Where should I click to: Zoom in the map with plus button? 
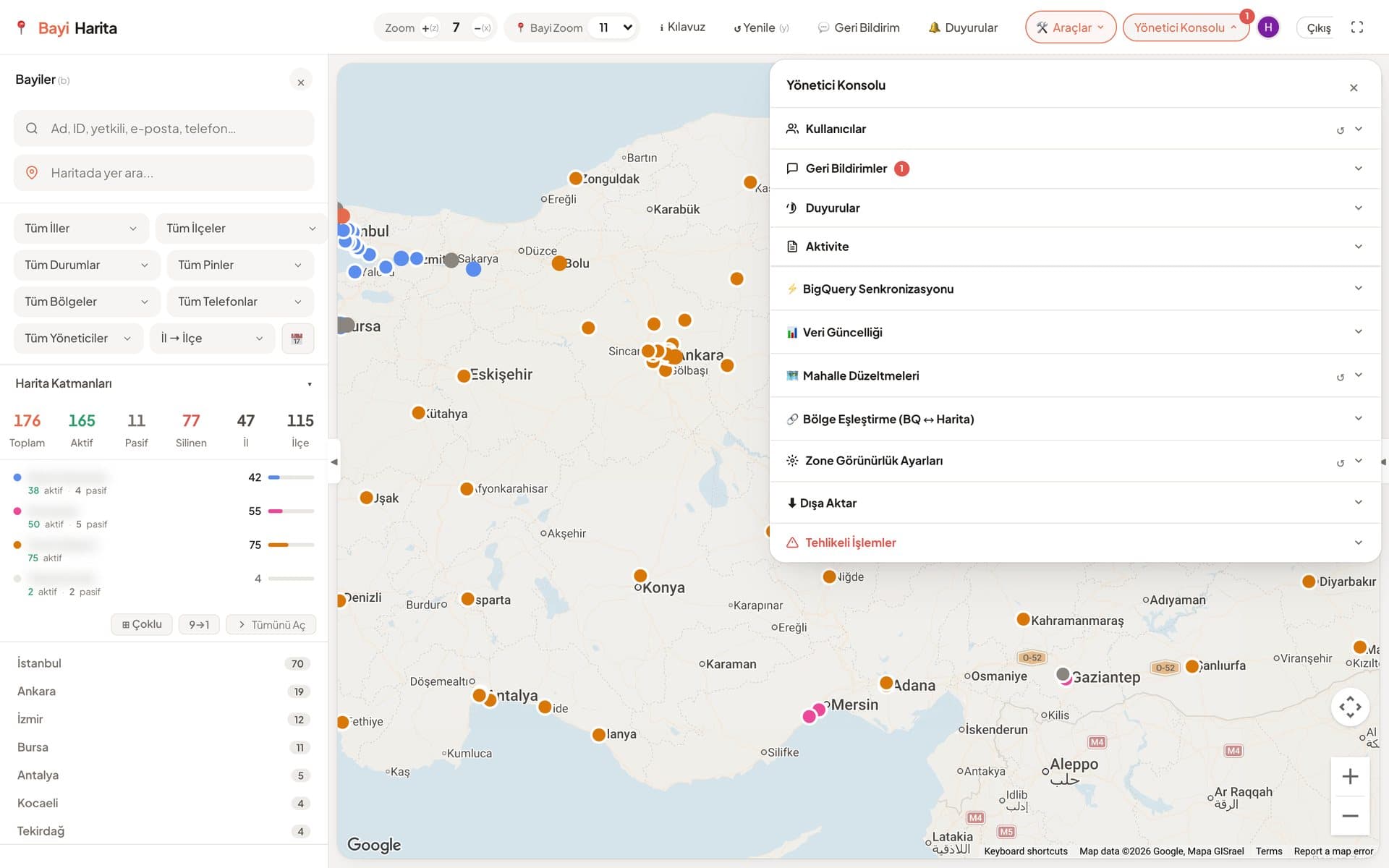[x=1350, y=777]
